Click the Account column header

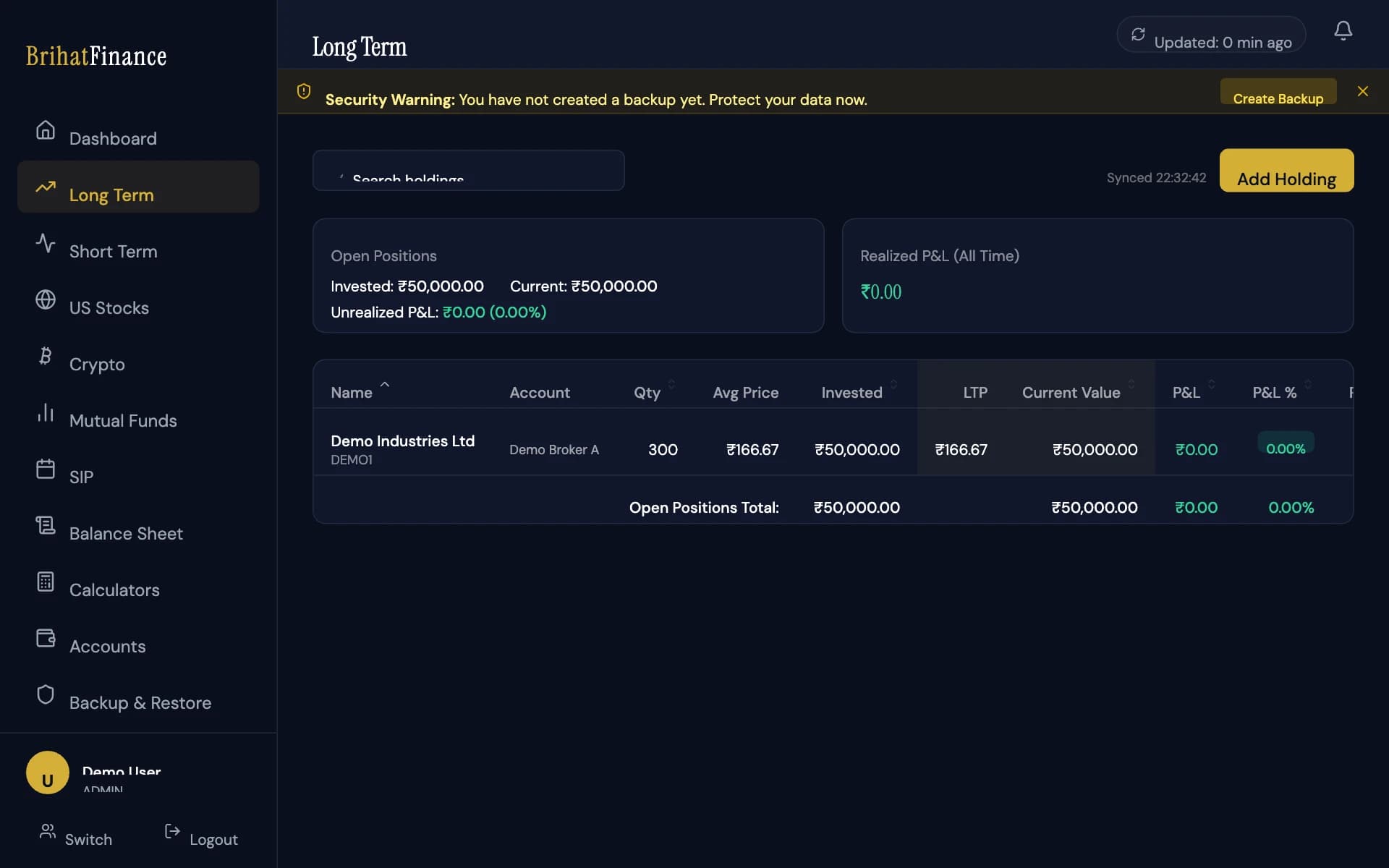point(540,392)
